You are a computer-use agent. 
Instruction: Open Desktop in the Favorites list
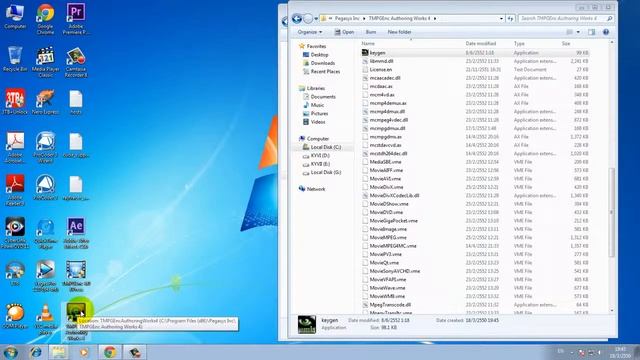point(319,55)
